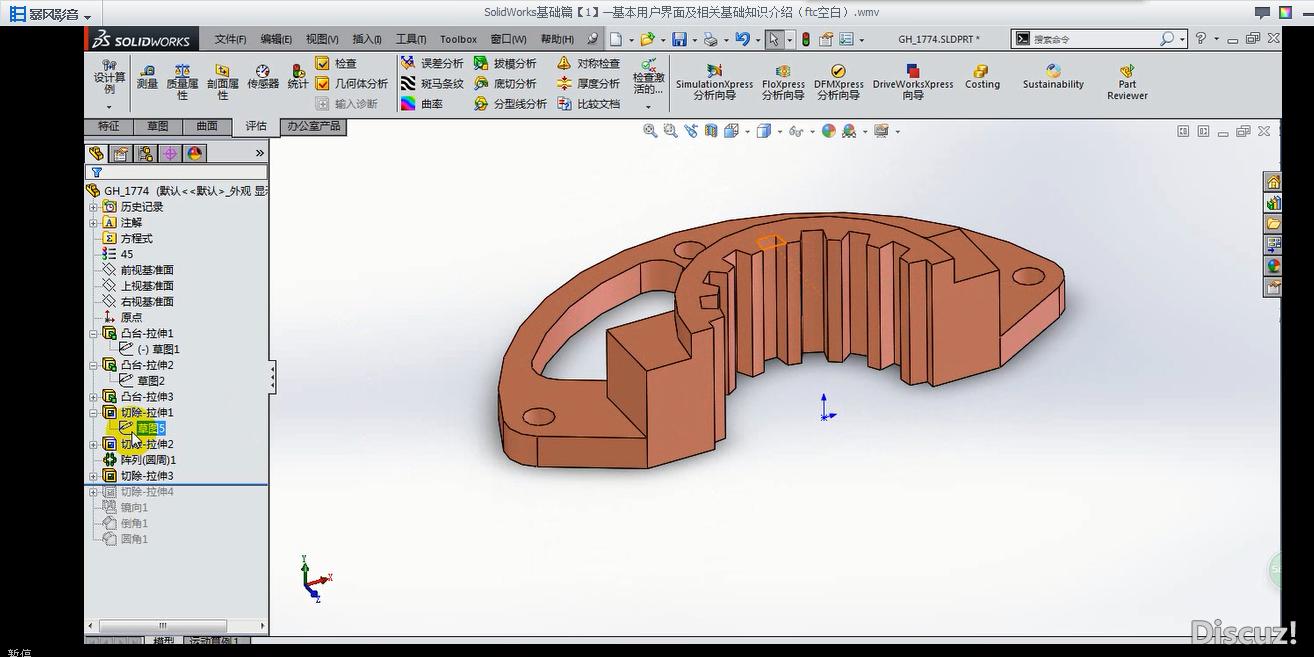Click the save icon in top toolbar

[x=679, y=39]
